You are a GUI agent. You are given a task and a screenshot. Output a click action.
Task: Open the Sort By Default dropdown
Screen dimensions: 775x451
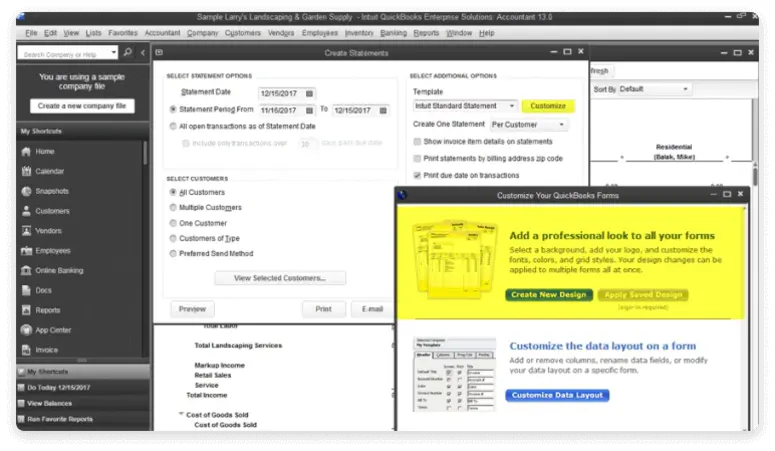click(654, 89)
